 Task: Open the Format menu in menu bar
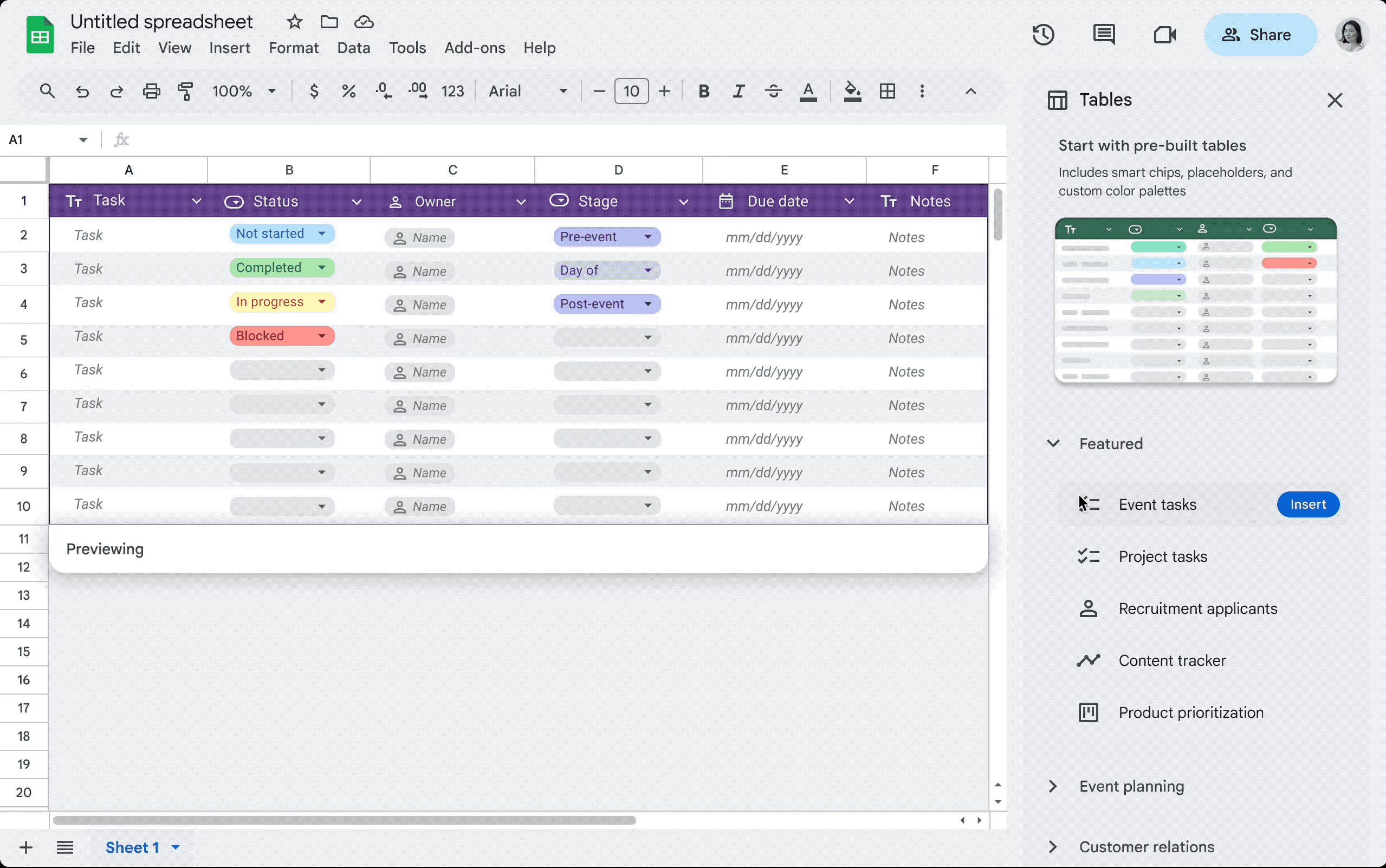pyautogui.click(x=294, y=47)
